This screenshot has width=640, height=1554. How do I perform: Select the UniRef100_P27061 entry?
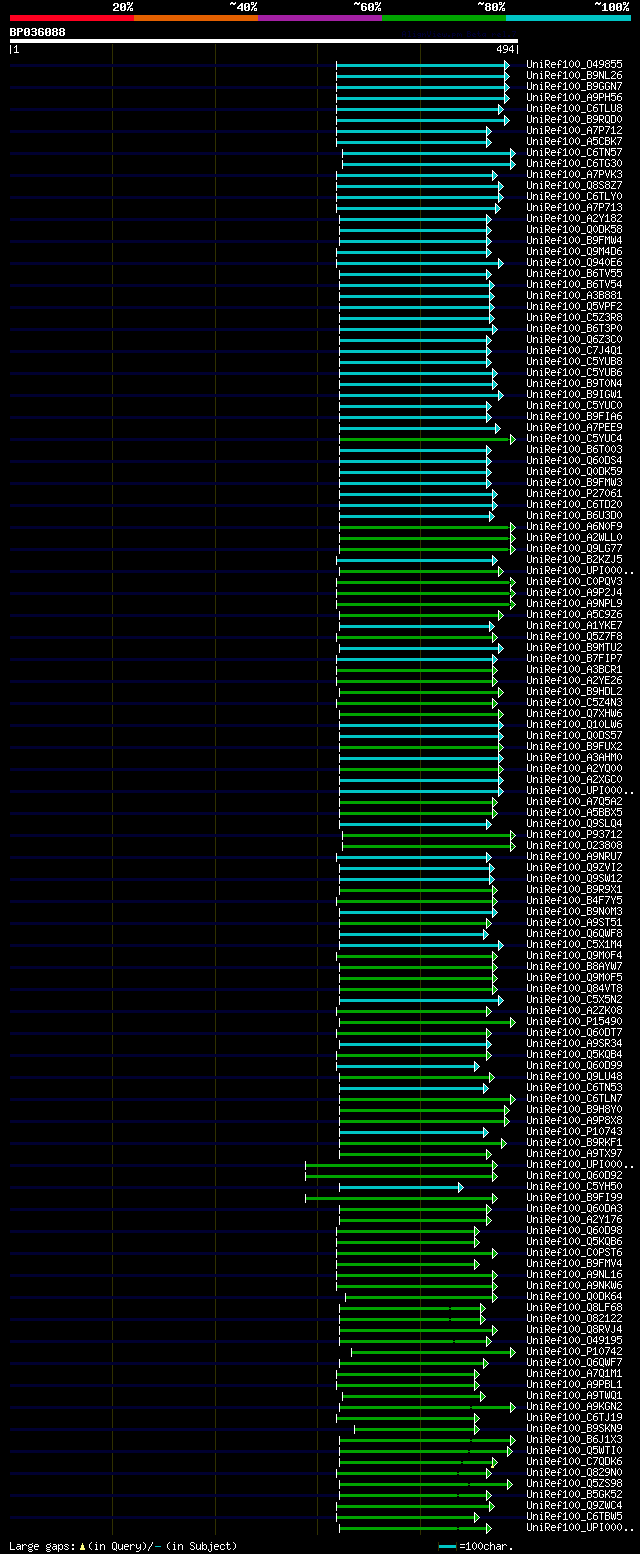pyautogui.click(x=575, y=493)
